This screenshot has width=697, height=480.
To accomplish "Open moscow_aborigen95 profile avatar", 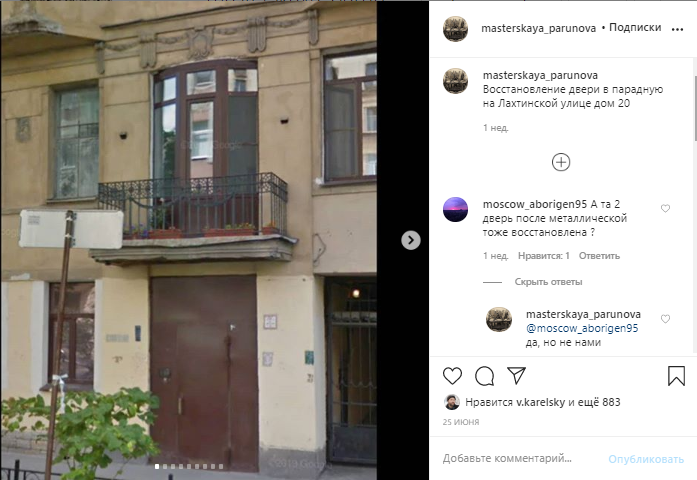I will click(456, 209).
